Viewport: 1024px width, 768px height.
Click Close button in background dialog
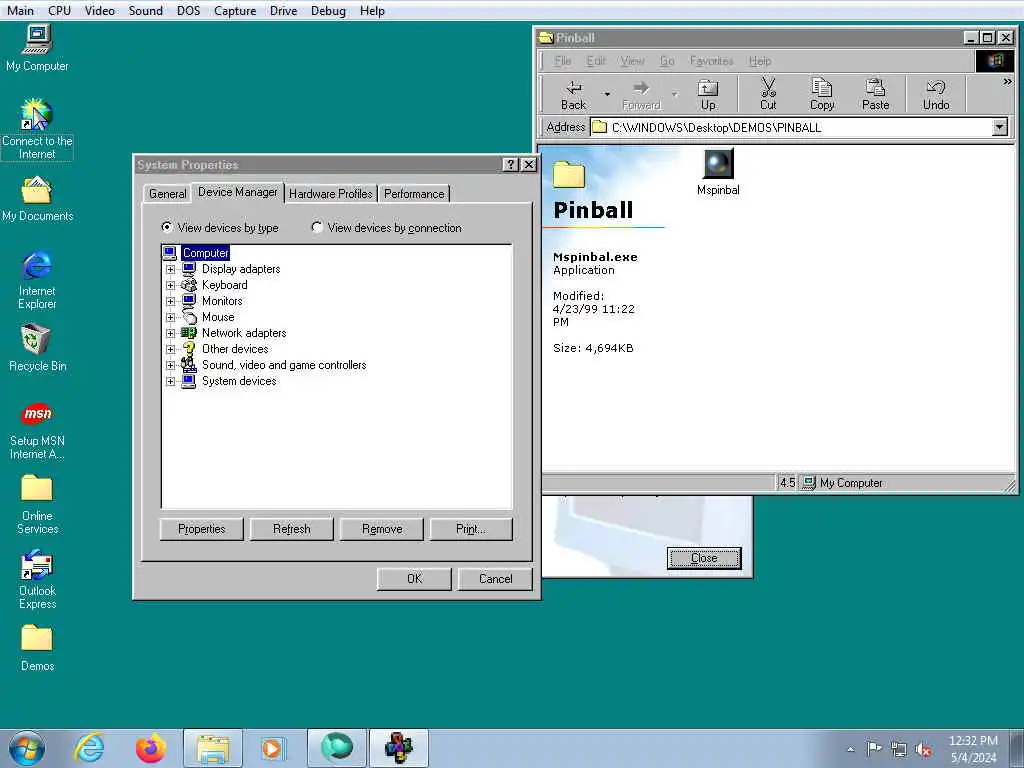point(704,558)
